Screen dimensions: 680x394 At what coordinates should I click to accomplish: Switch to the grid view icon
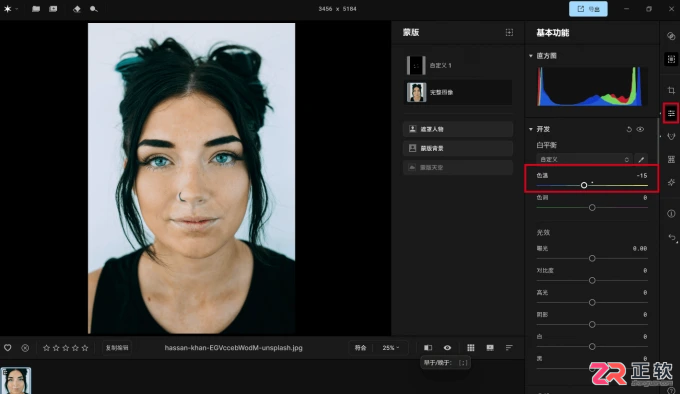click(471, 348)
